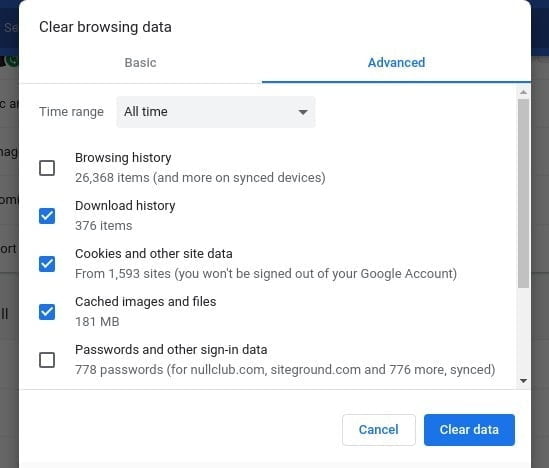Click "Passwords and other sign-in data" label
This screenshot has width=549, height=468.
171,350
